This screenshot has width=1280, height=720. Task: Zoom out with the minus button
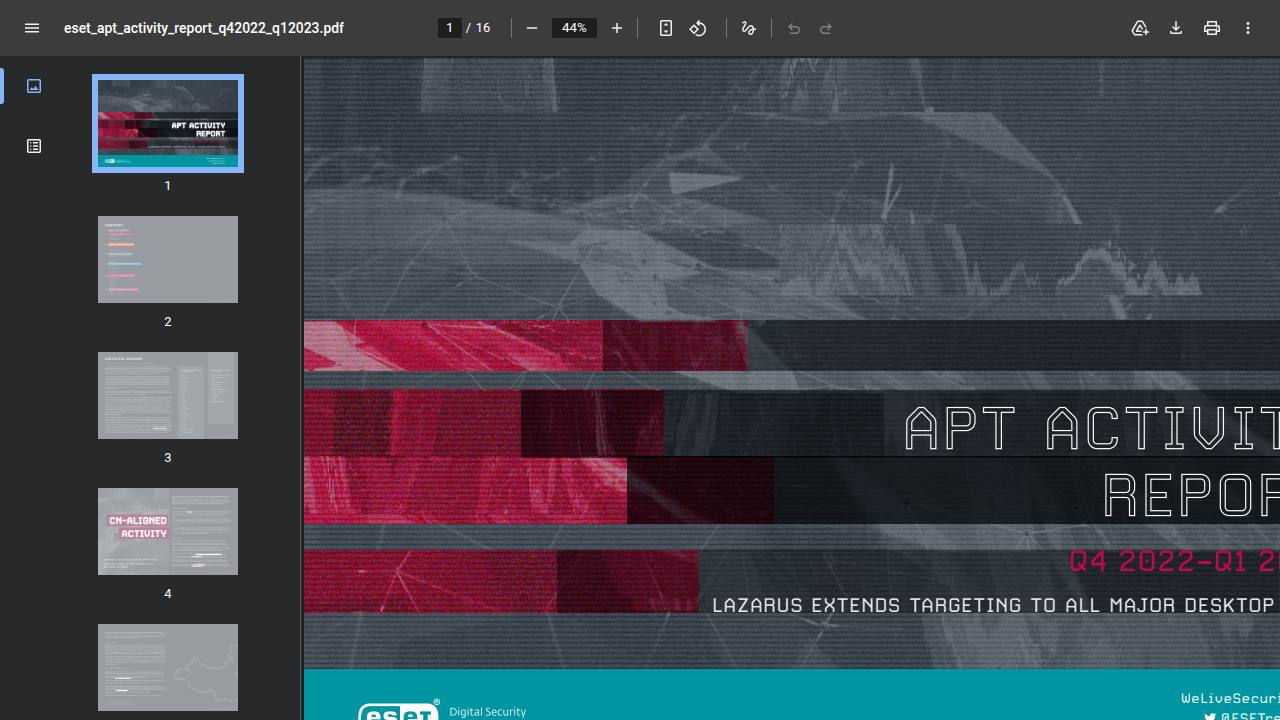[x=532, y=28]
